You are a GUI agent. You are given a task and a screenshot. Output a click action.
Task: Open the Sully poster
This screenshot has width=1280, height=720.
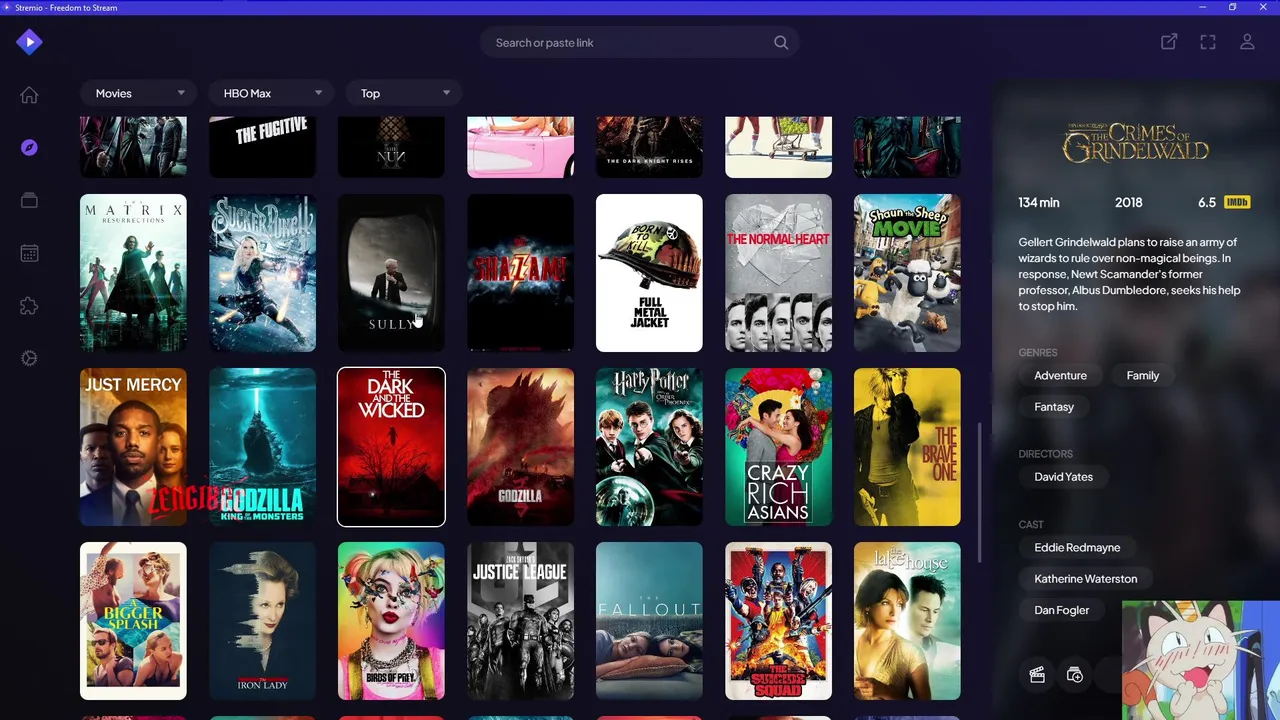[391, 273]
